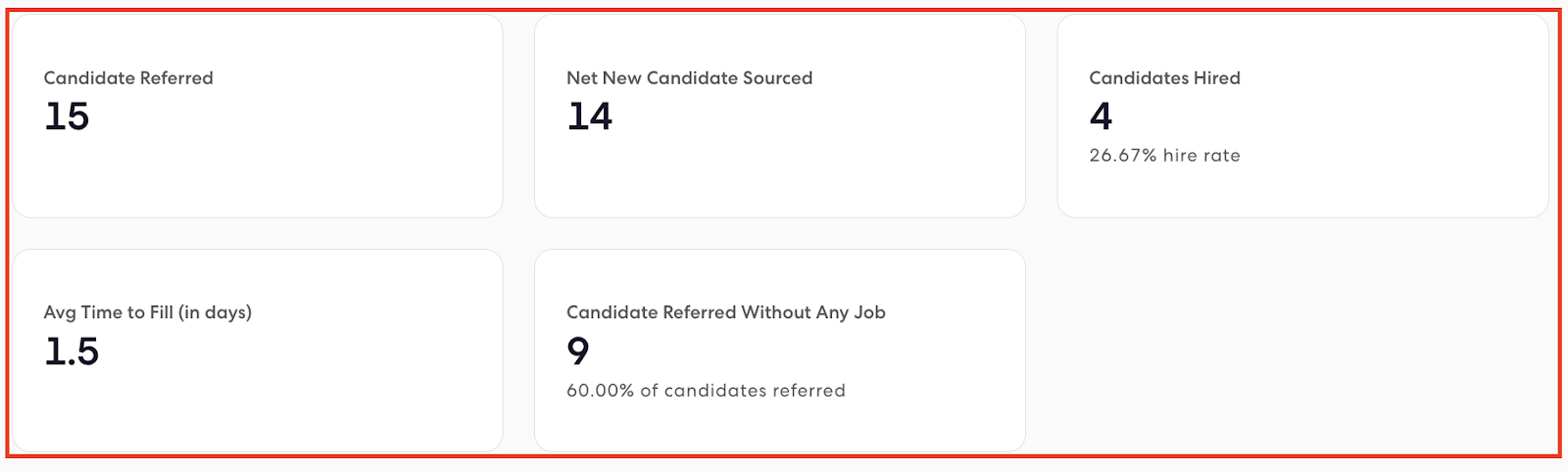Click the number 9 for referred without job
The height and width of the screenshot is (472, 1568).
578,352
